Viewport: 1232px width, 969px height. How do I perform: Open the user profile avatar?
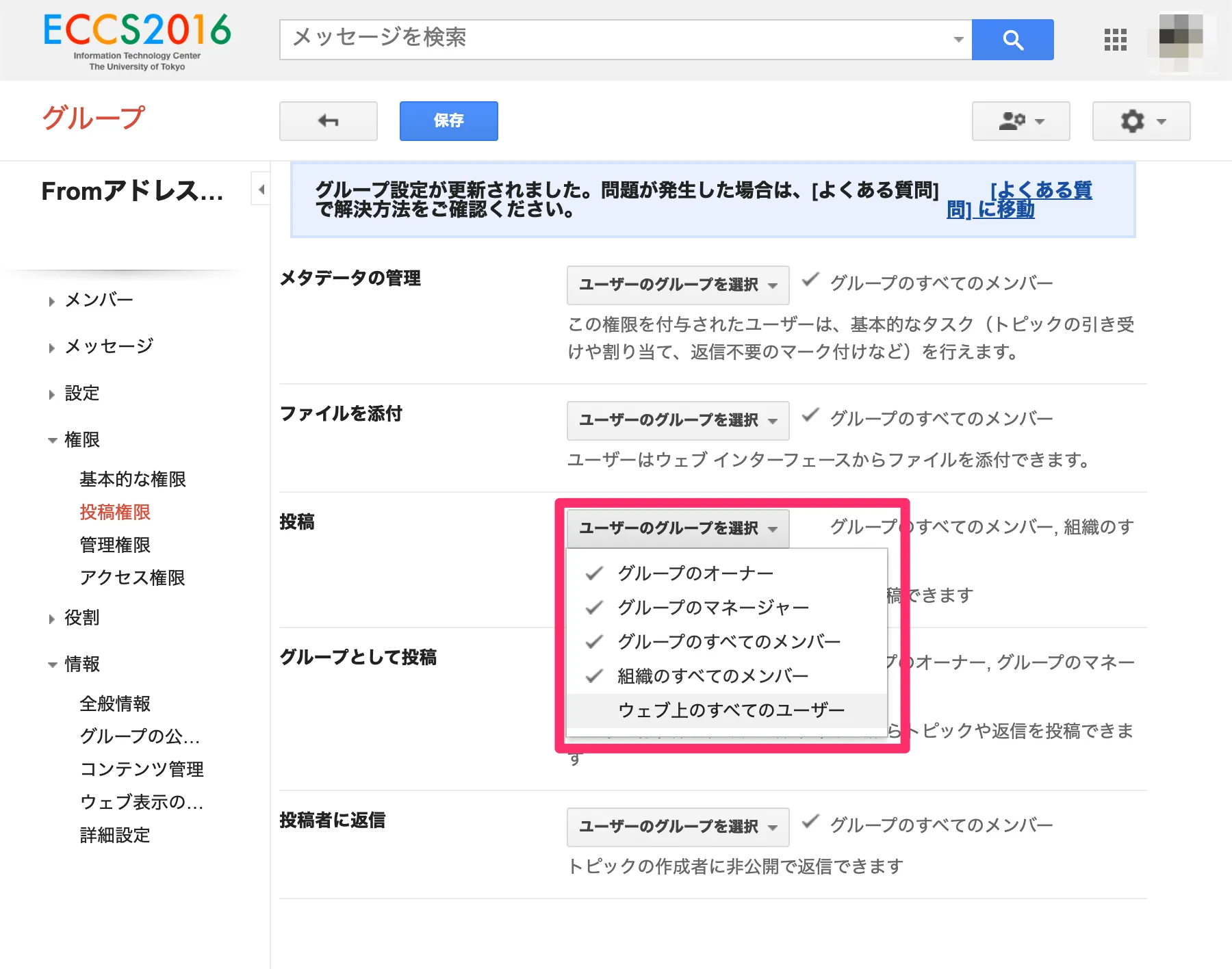[x=1181, y=40]
